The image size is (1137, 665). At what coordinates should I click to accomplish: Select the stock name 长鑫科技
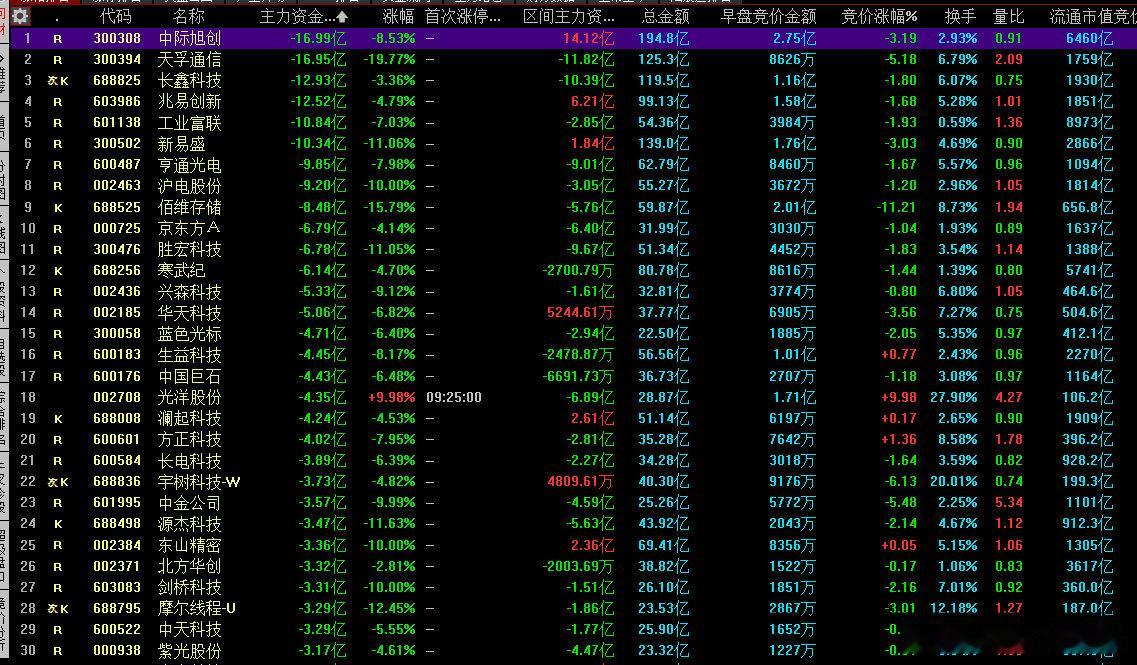(x=189, y=80)
